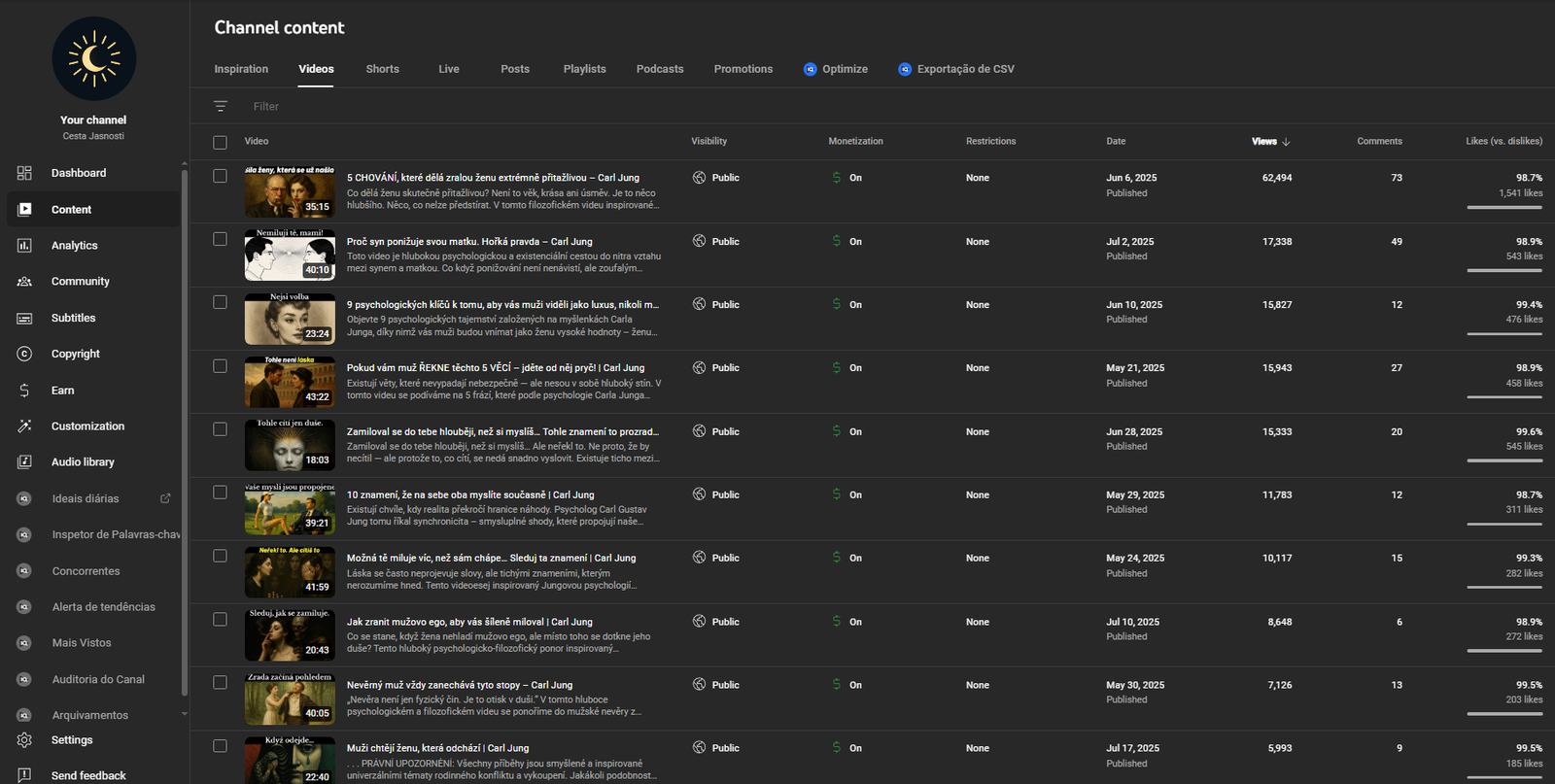Screen dimensions: 1555x784
Task: Switch to the Shorts tab
Action: (x=382, y=69)
